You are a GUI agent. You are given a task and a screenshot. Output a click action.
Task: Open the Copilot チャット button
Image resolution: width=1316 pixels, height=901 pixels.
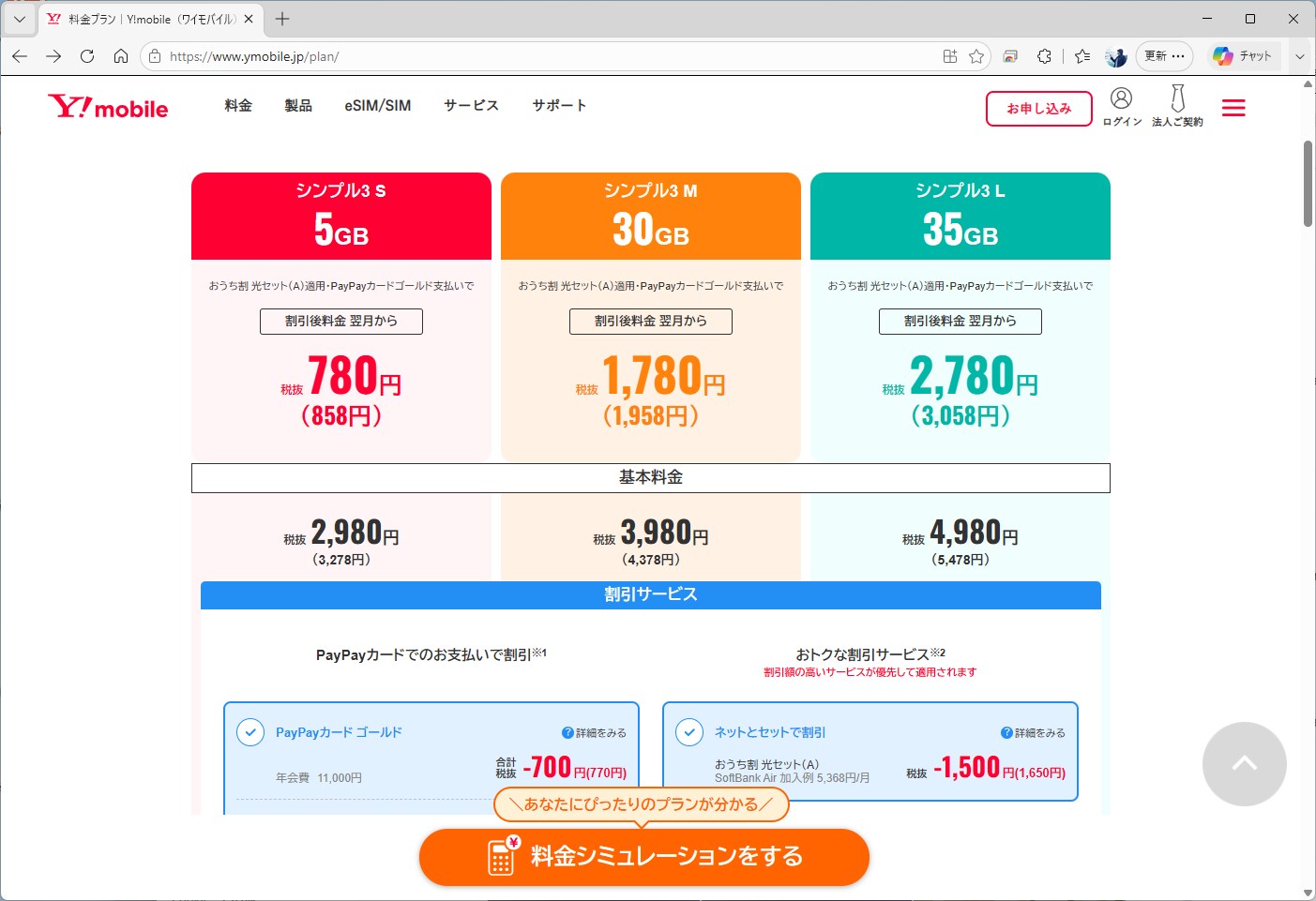point(1242,56)
